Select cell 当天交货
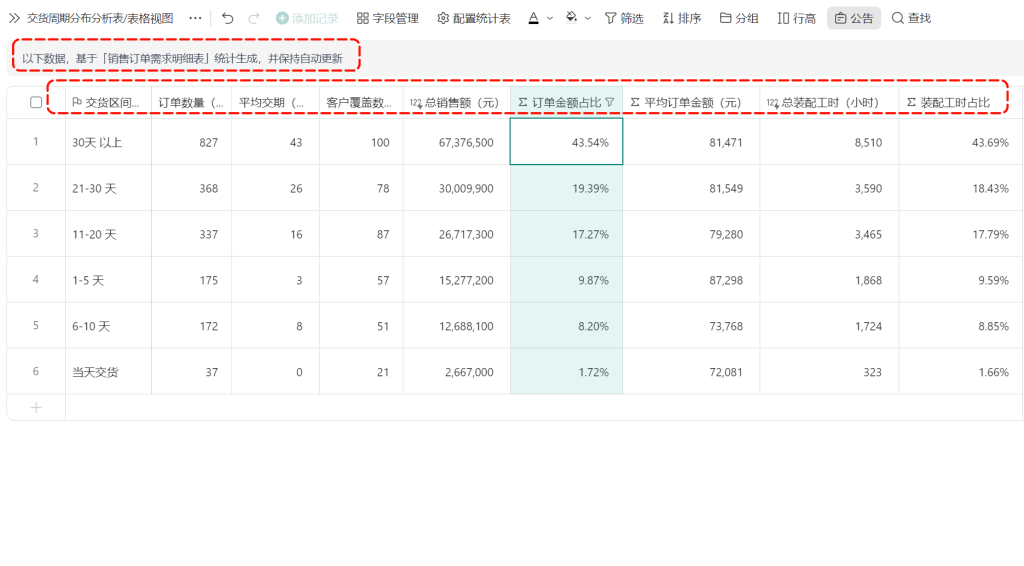This screenshot has width=1024, height=566. pyautogui.click(x=108, y=372)
